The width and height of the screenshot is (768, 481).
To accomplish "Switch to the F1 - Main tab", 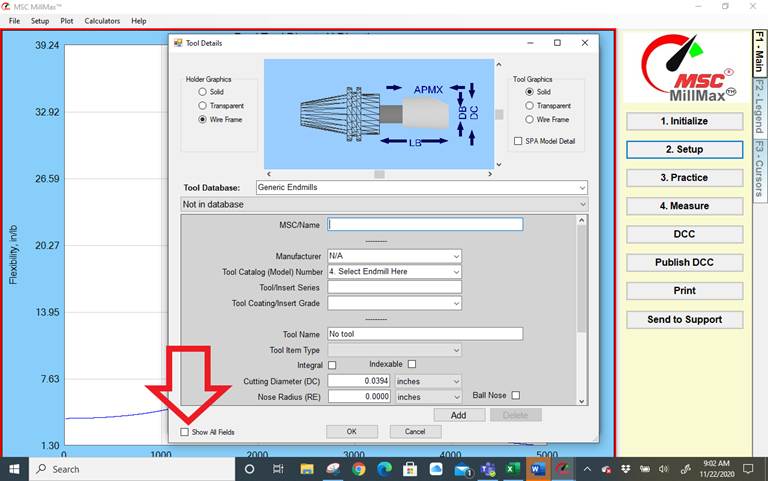I will pos(759,51).
